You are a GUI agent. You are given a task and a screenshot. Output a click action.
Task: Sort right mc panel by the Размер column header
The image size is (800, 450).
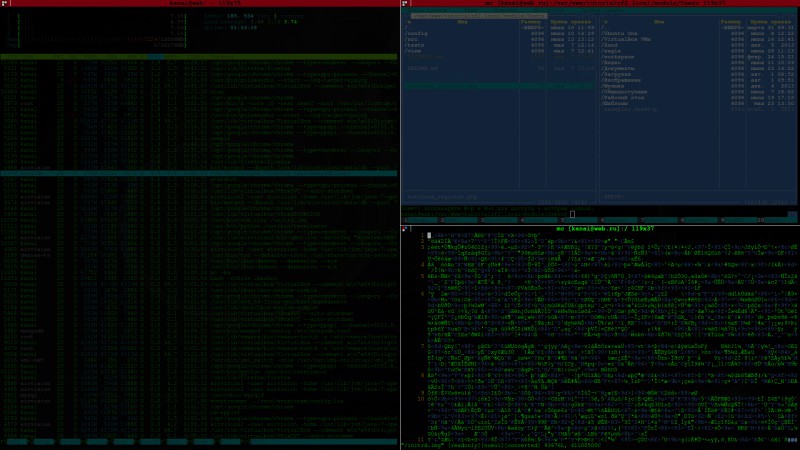(731, 22)
